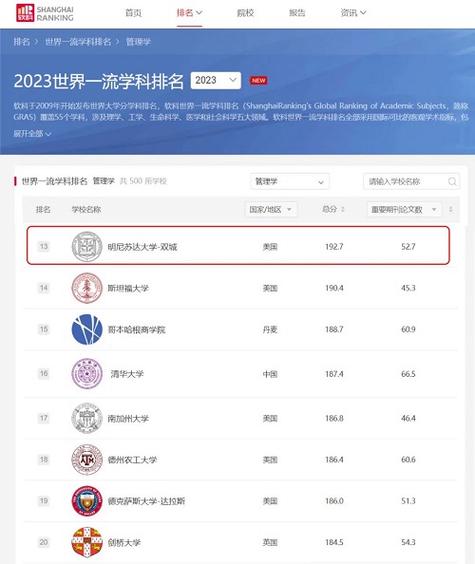Click UT Dallas logo
Image resolution: width=475 pixels, height=564 pixels.
(87, 501)
